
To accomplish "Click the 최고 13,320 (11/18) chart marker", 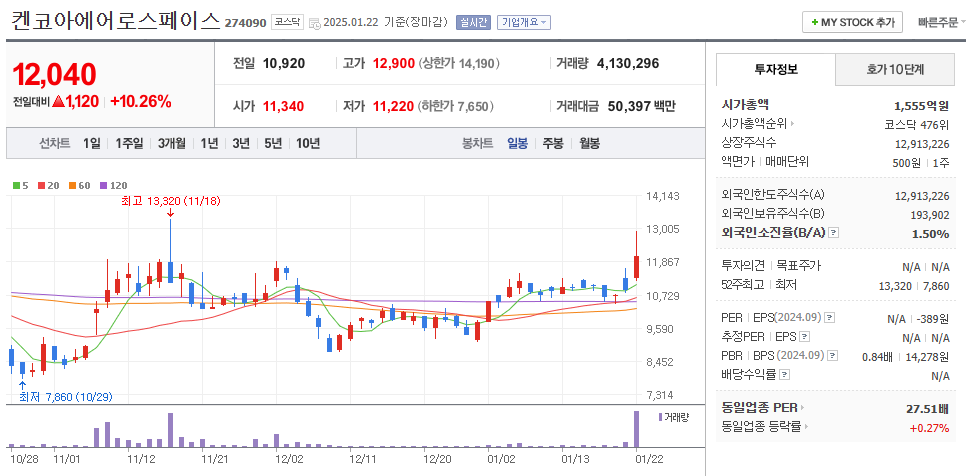I will 171,201.
